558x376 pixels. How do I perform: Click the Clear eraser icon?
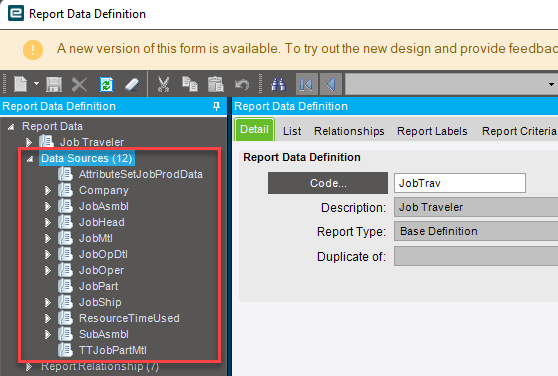click(132, 85)
